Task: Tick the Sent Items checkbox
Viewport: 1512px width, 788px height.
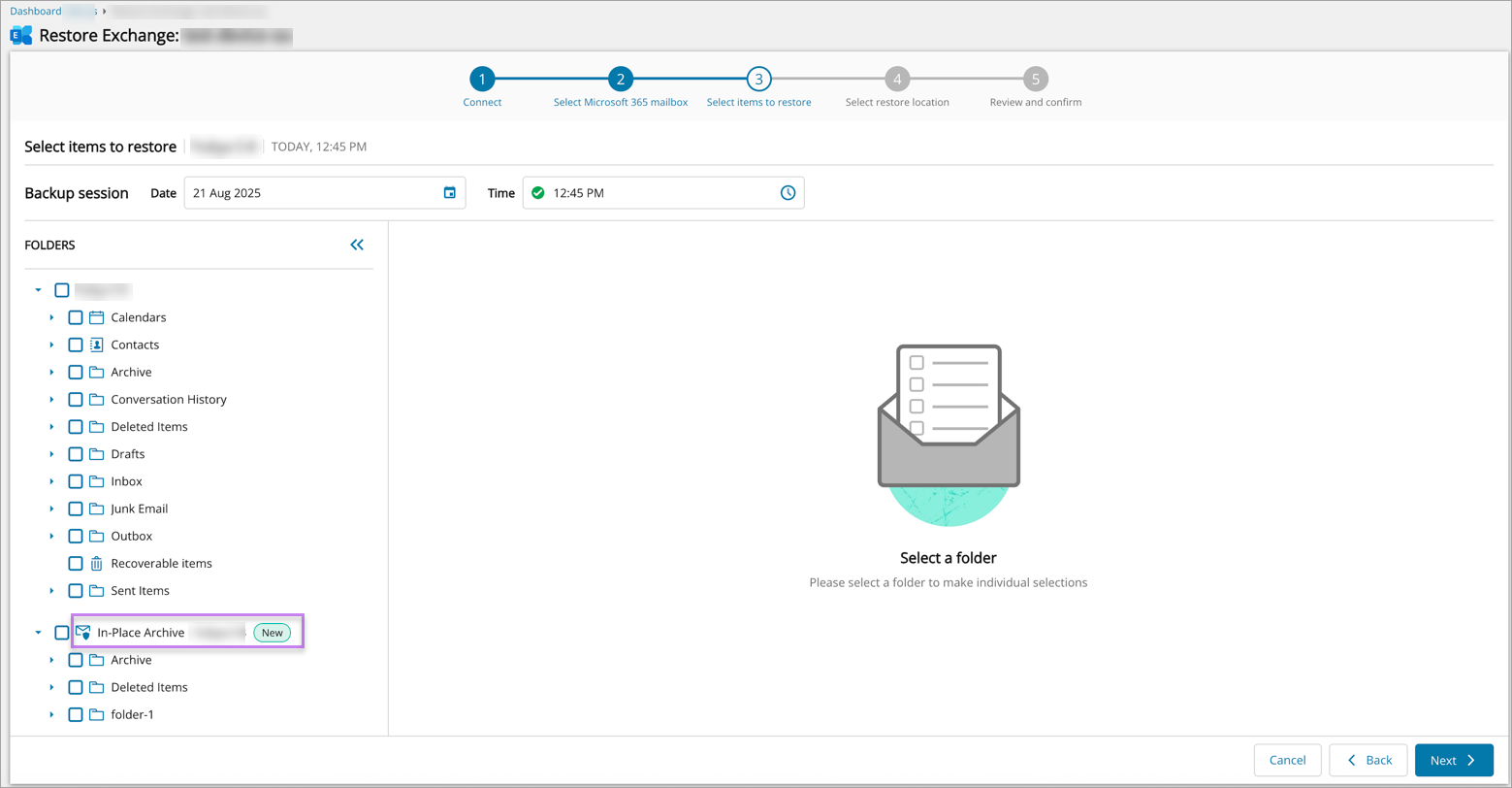Action: pos(76,590)
